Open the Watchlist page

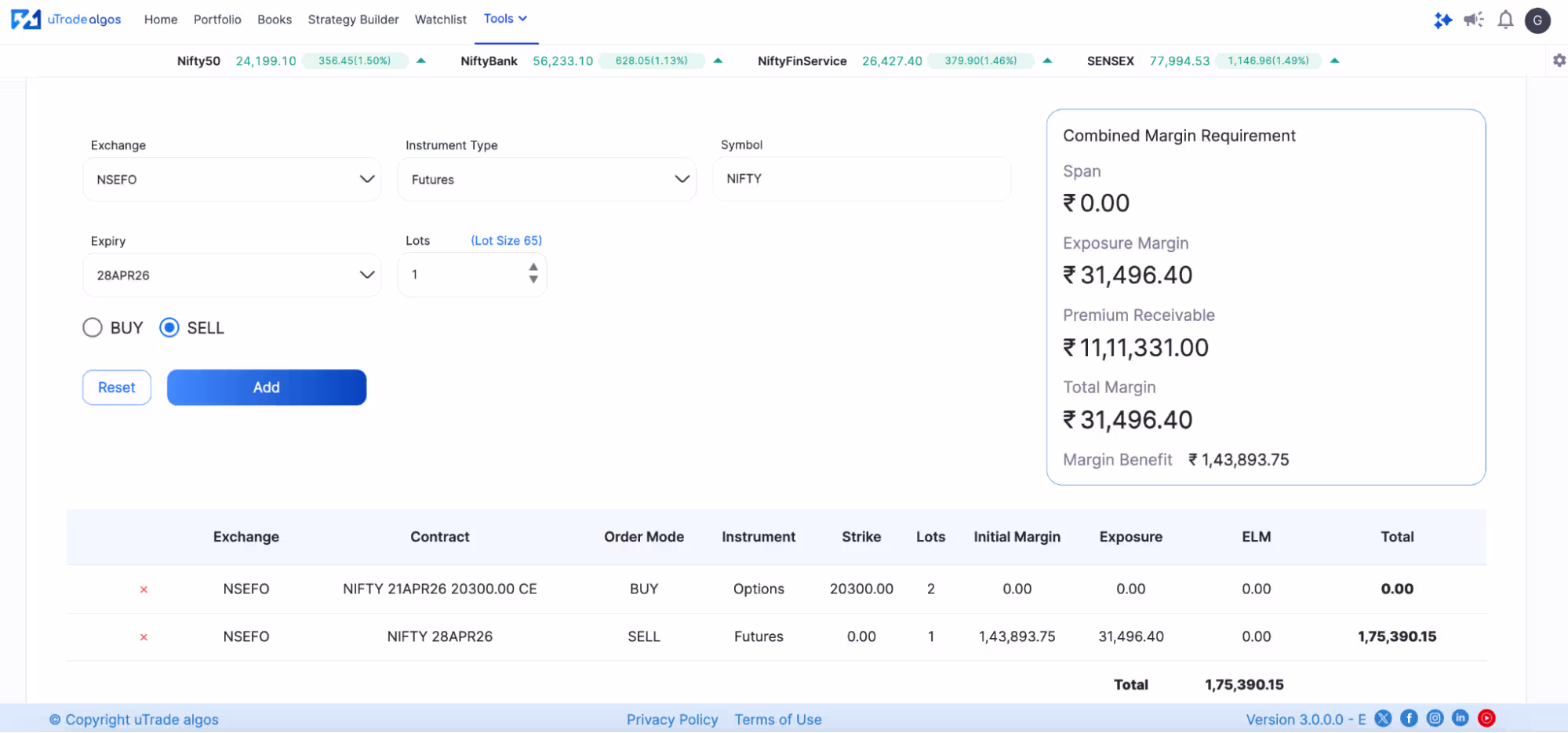440,20
